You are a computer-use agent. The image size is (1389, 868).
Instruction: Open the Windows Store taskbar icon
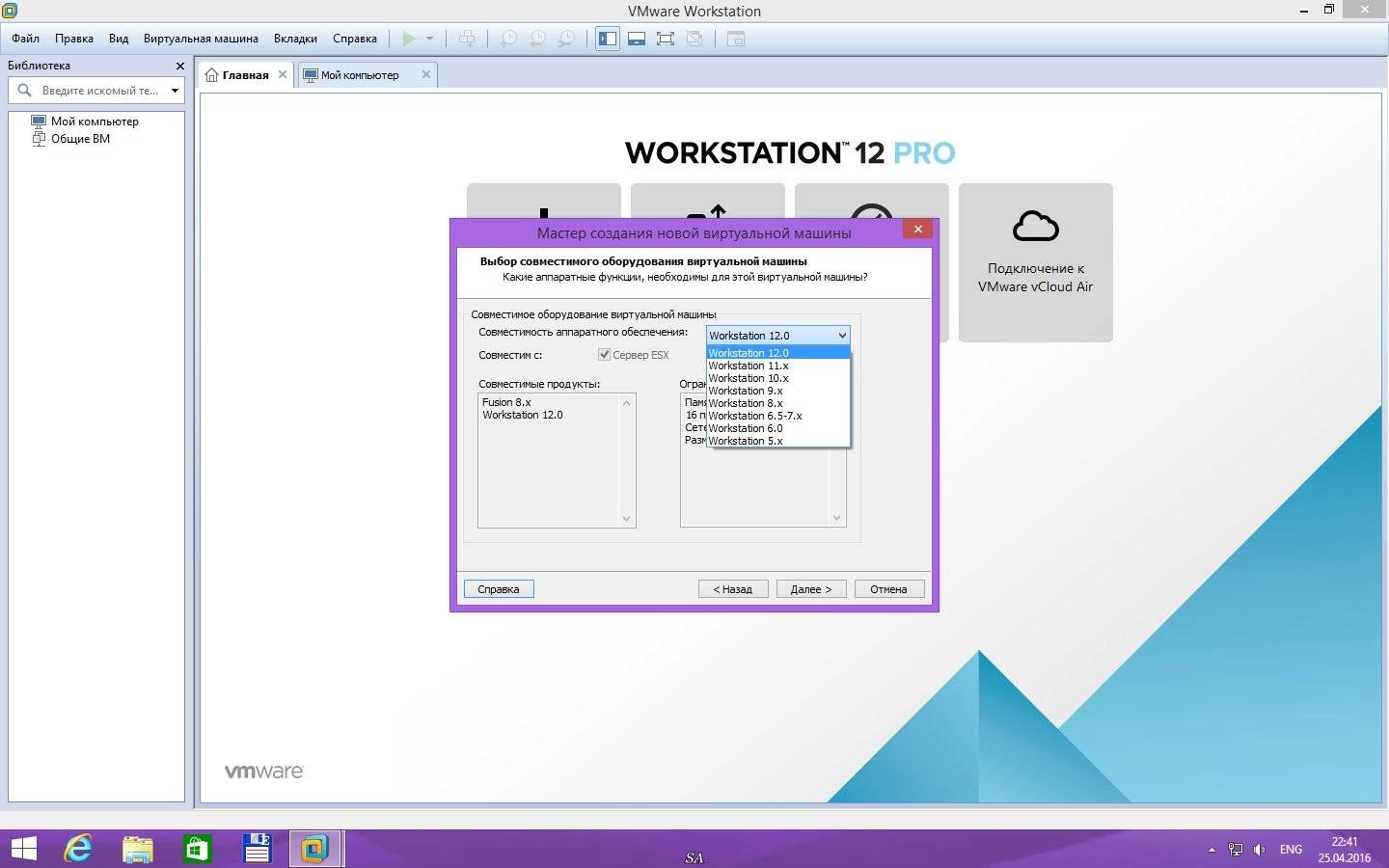(x=197, y=849)
